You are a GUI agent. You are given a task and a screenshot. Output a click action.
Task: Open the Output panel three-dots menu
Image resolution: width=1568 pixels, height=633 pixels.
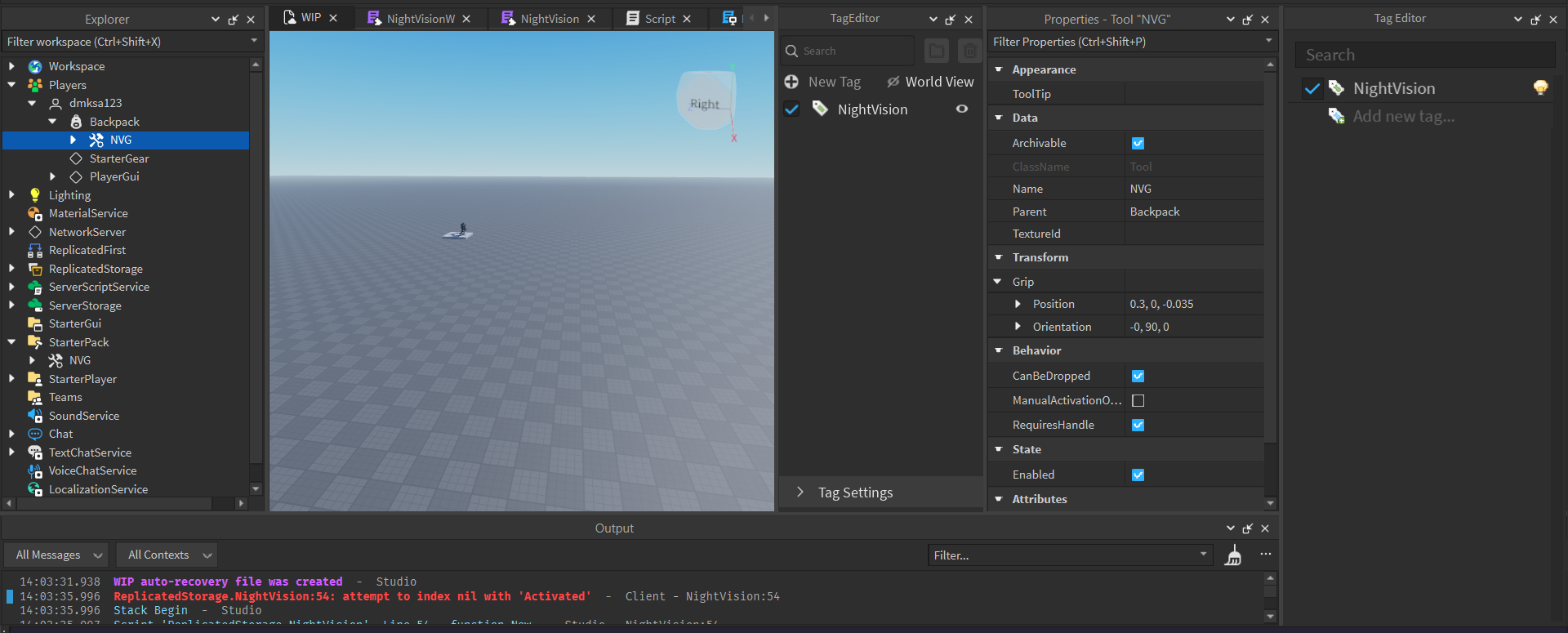pyautogui.click(x=1266, y=554)
